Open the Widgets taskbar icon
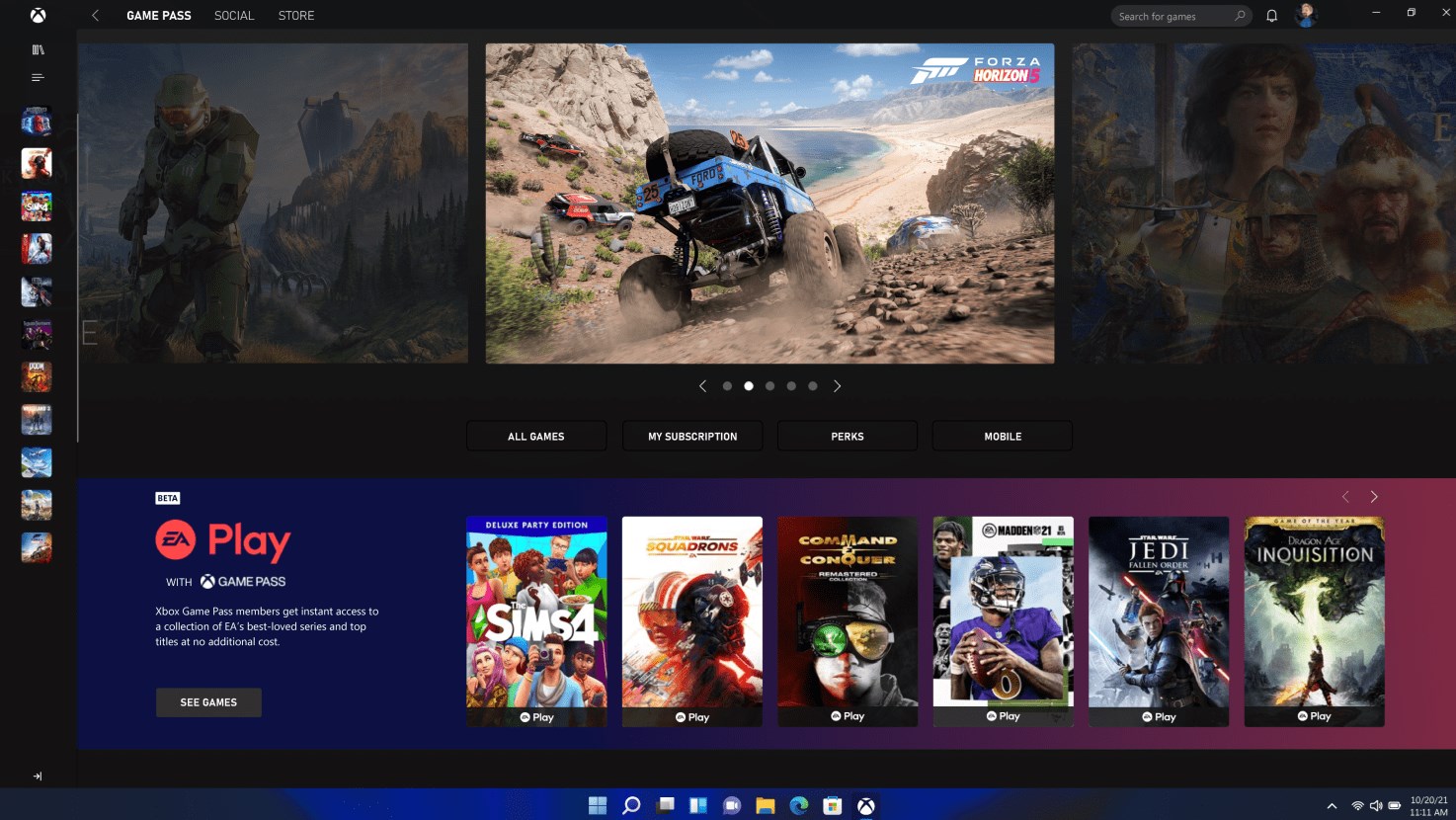 click(698, 805)
